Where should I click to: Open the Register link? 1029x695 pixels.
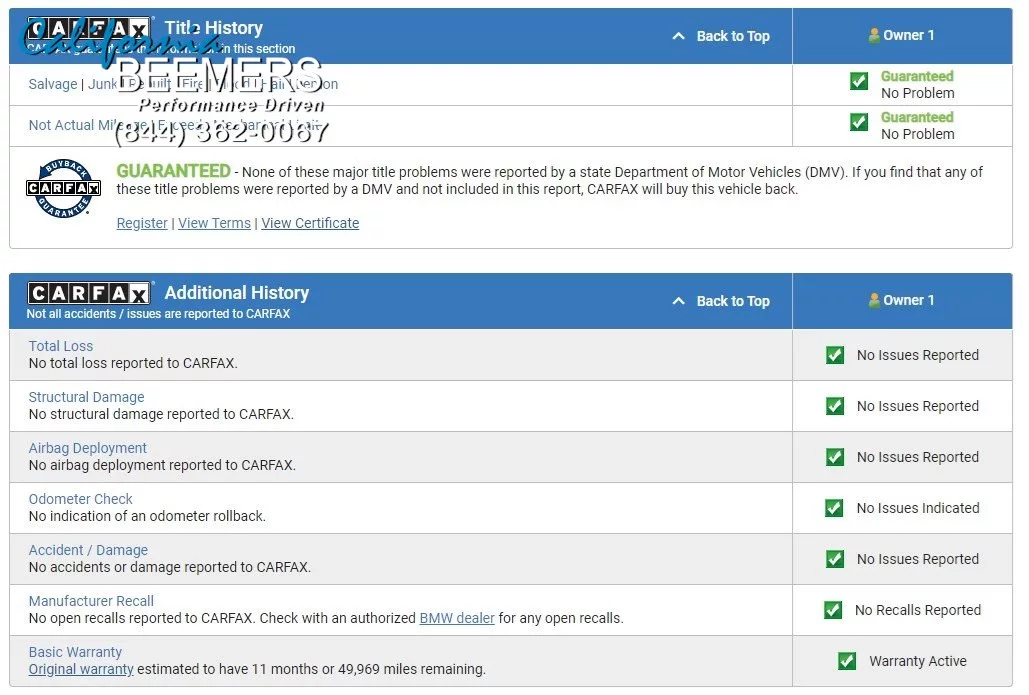142,223
